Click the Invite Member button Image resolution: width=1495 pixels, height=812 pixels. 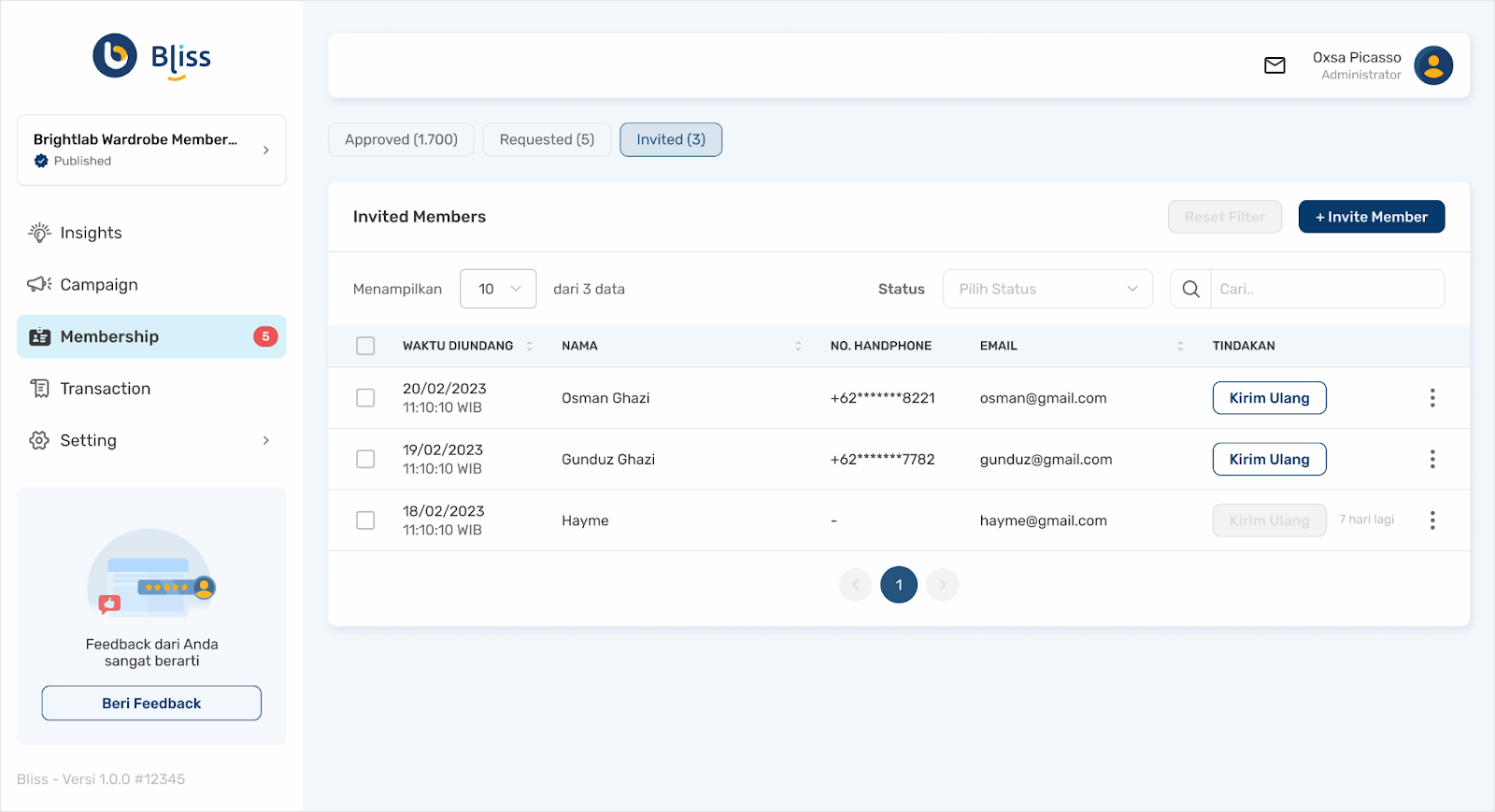click(x=1372, y=217)
